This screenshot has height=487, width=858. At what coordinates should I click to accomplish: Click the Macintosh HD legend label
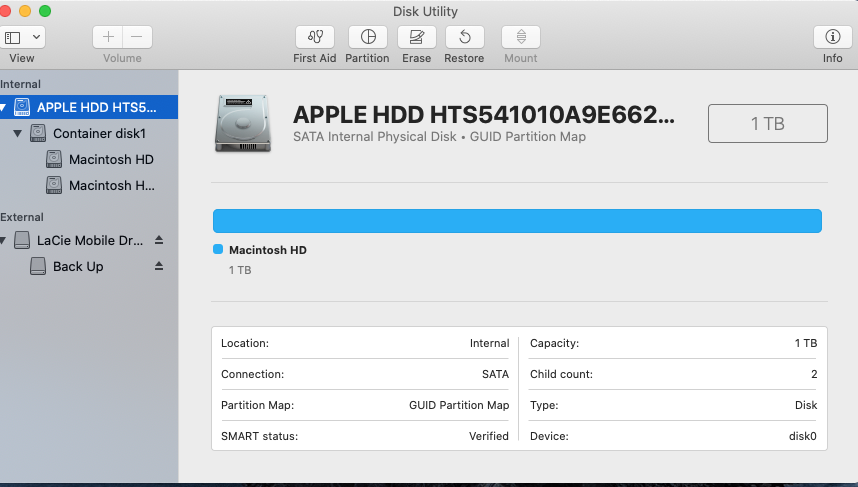tap(268, 250)
